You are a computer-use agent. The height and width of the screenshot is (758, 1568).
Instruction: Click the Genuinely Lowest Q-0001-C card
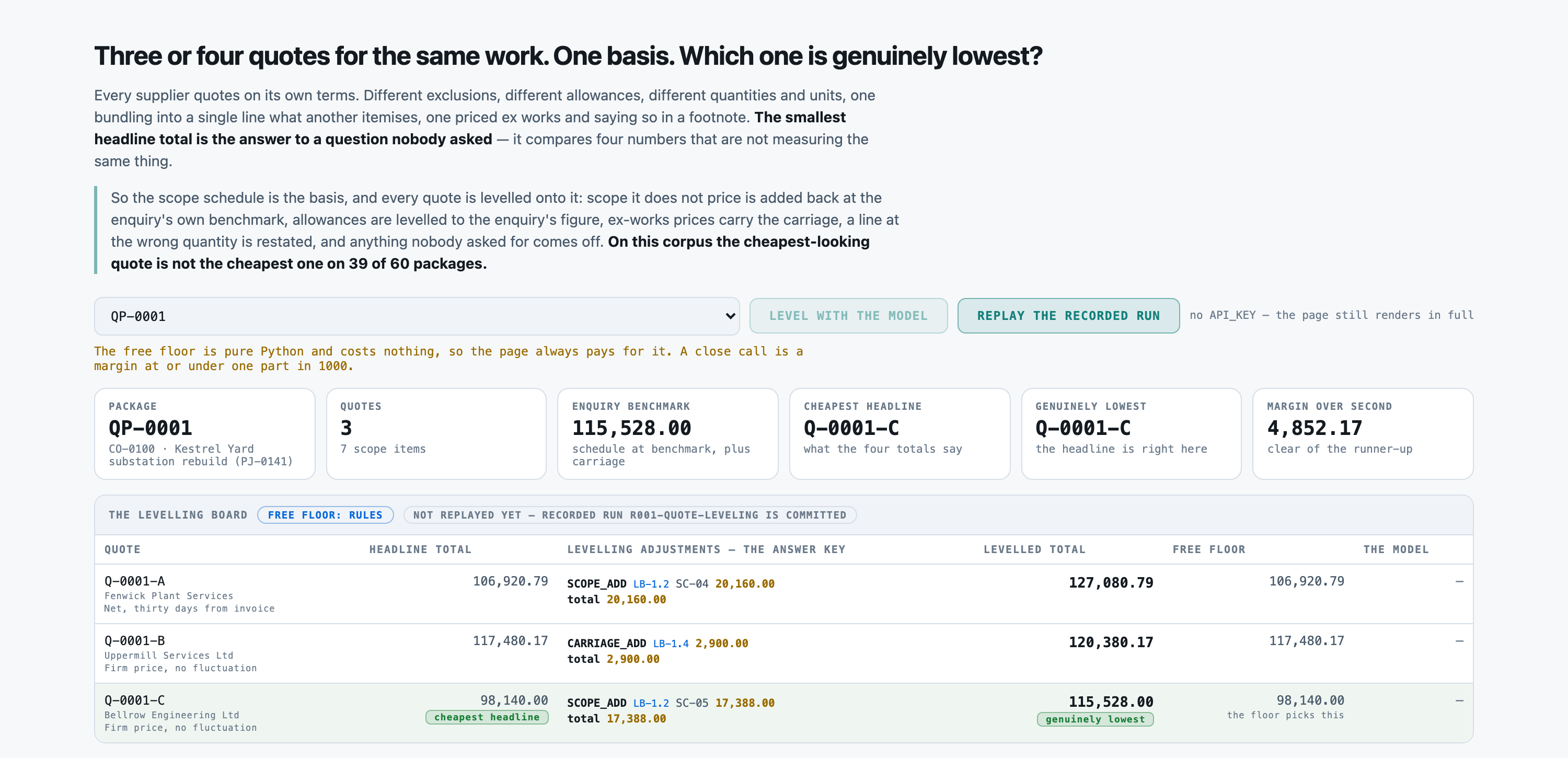pyautogui.click(x=1131, y=433)
